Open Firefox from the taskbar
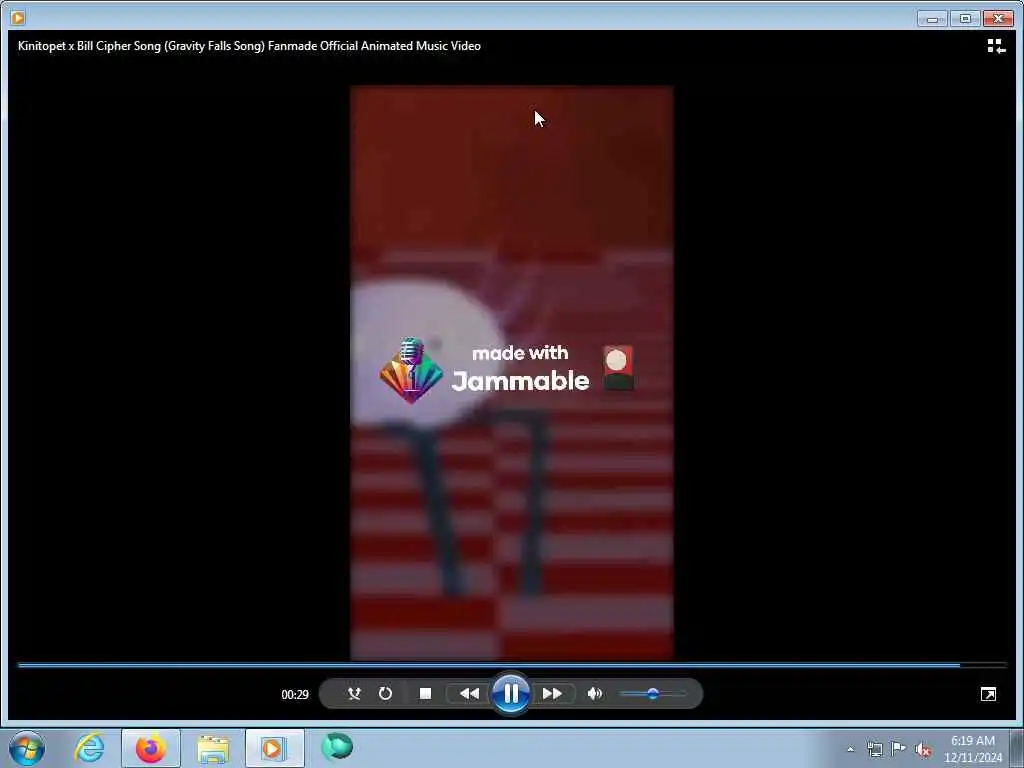 151,748
